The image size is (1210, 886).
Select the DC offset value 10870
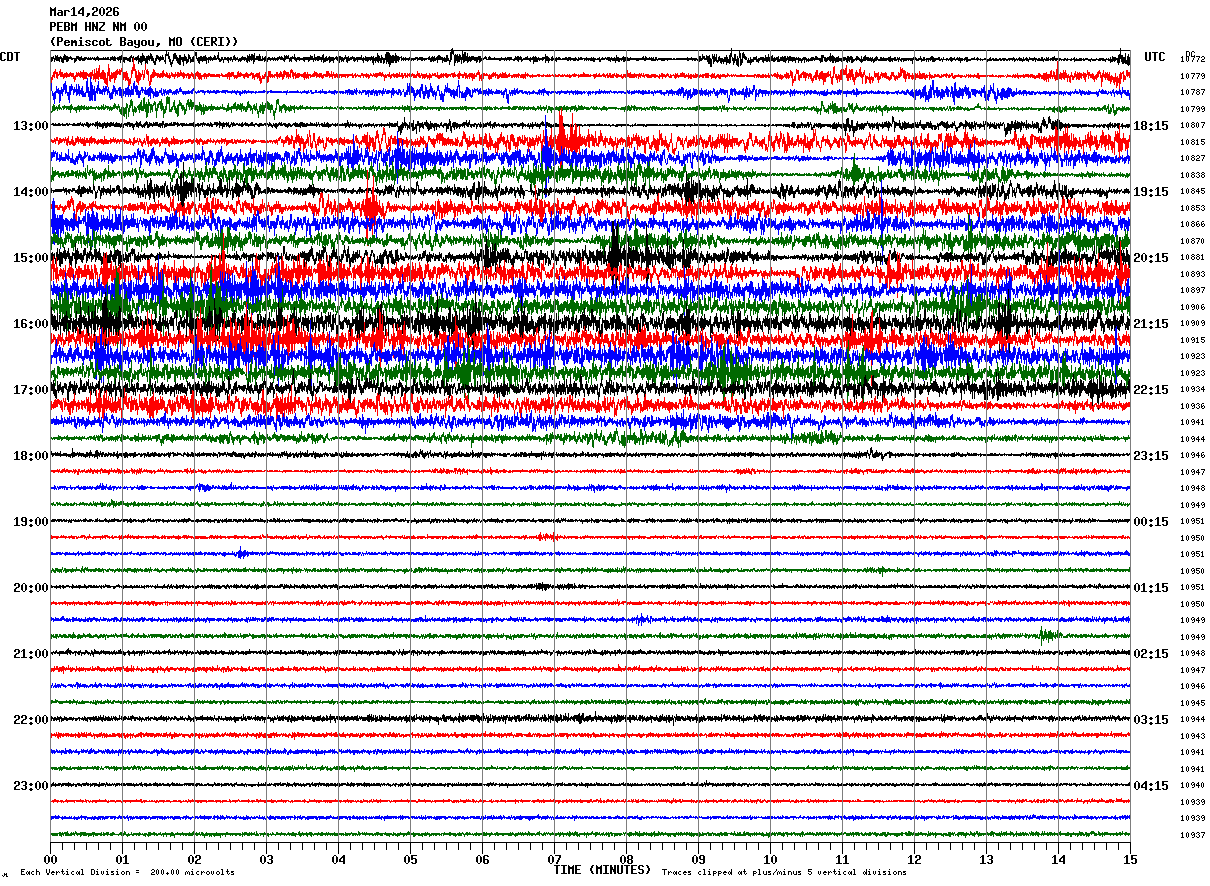1192,241
